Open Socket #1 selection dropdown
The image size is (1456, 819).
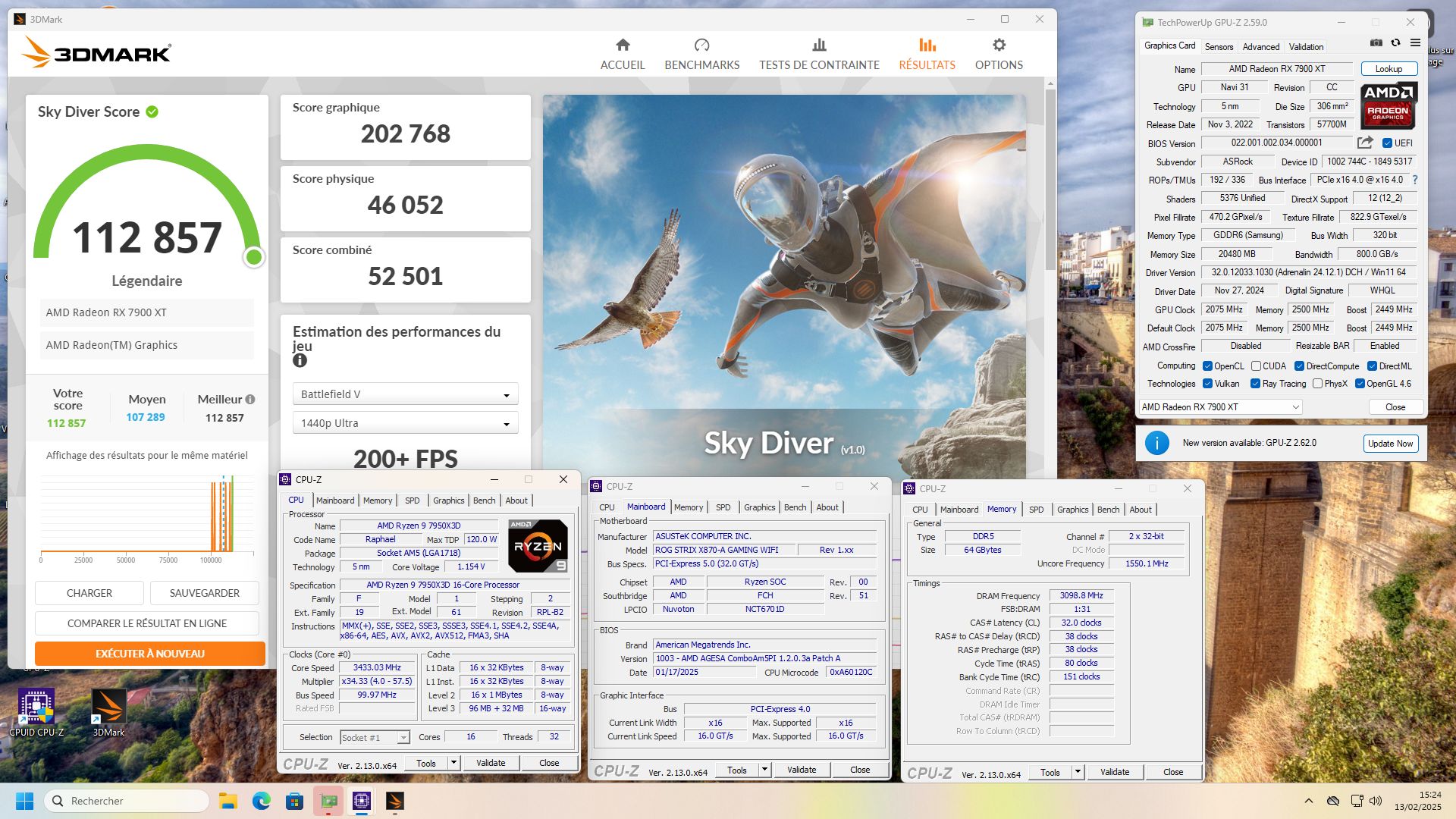[374, 737]
